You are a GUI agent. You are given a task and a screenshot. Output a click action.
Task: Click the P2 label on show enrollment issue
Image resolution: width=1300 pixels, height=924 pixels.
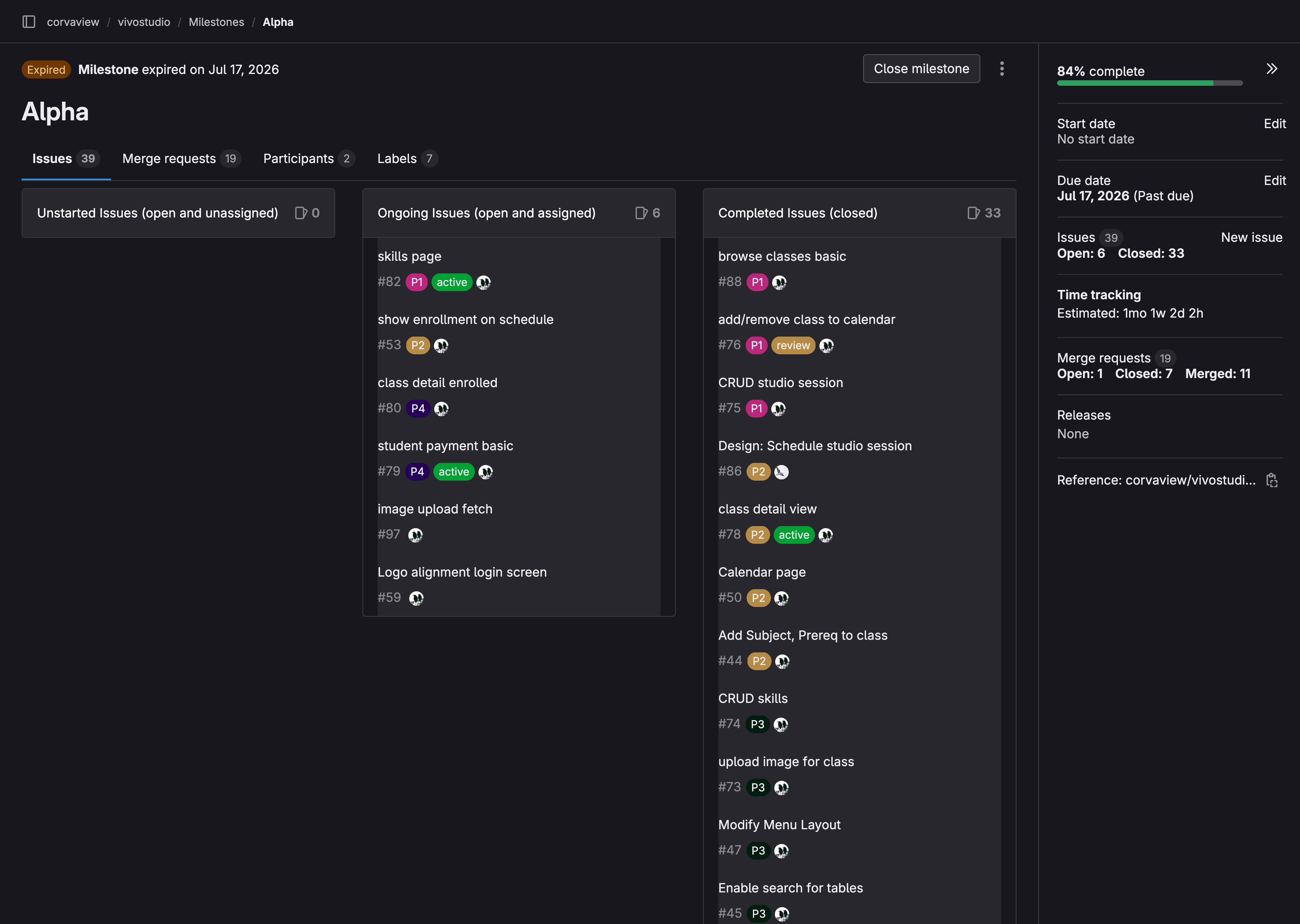(x=418, y=345)
